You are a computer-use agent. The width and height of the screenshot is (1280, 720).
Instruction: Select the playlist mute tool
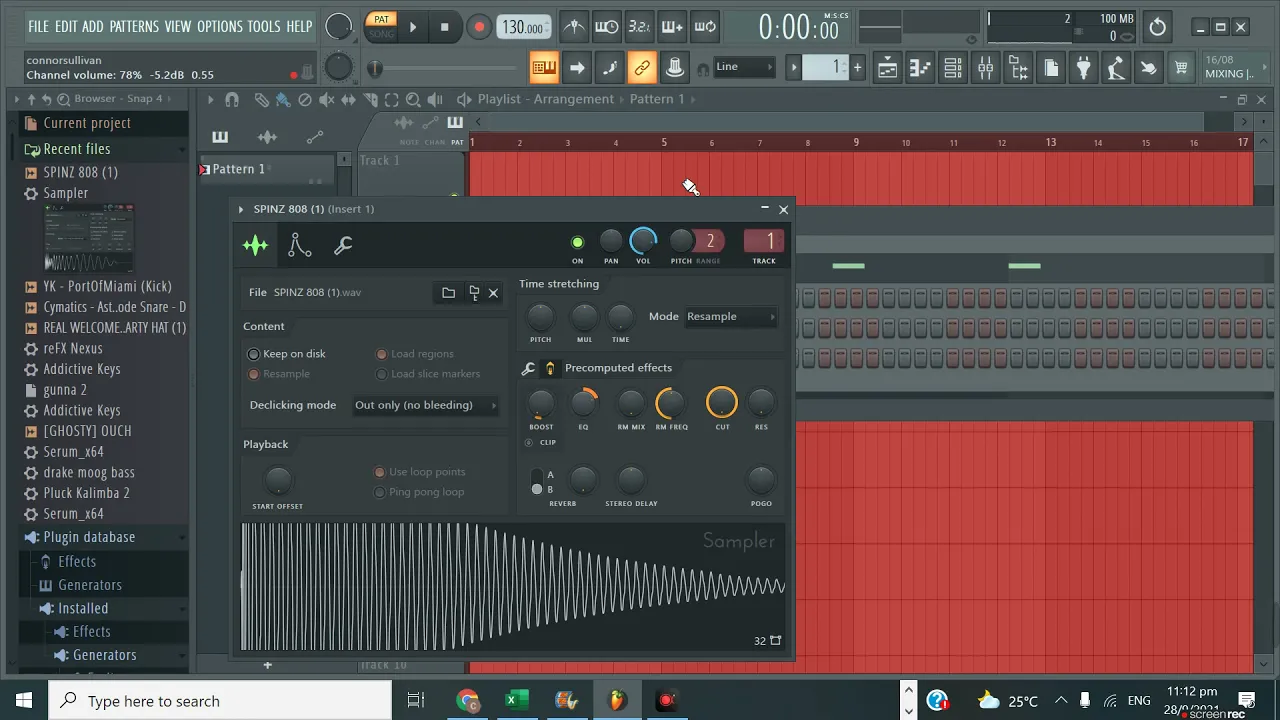327,99
